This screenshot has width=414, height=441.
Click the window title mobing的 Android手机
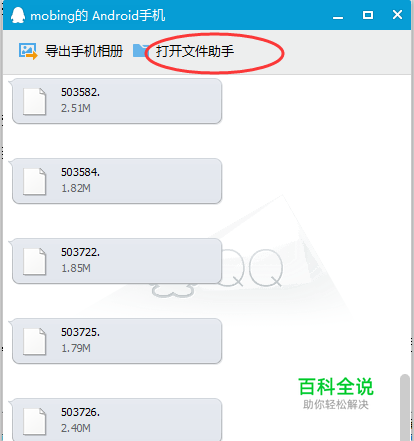[x=98, y=16]
